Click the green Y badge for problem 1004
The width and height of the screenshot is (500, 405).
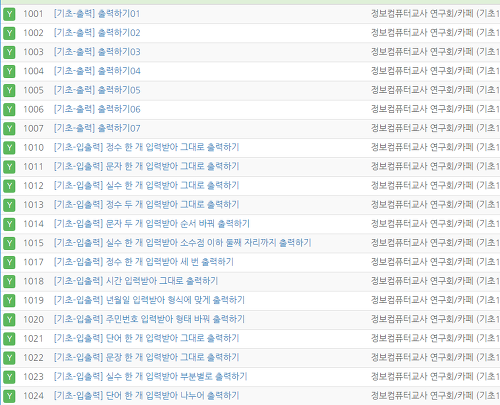click(x=9, y=71)
